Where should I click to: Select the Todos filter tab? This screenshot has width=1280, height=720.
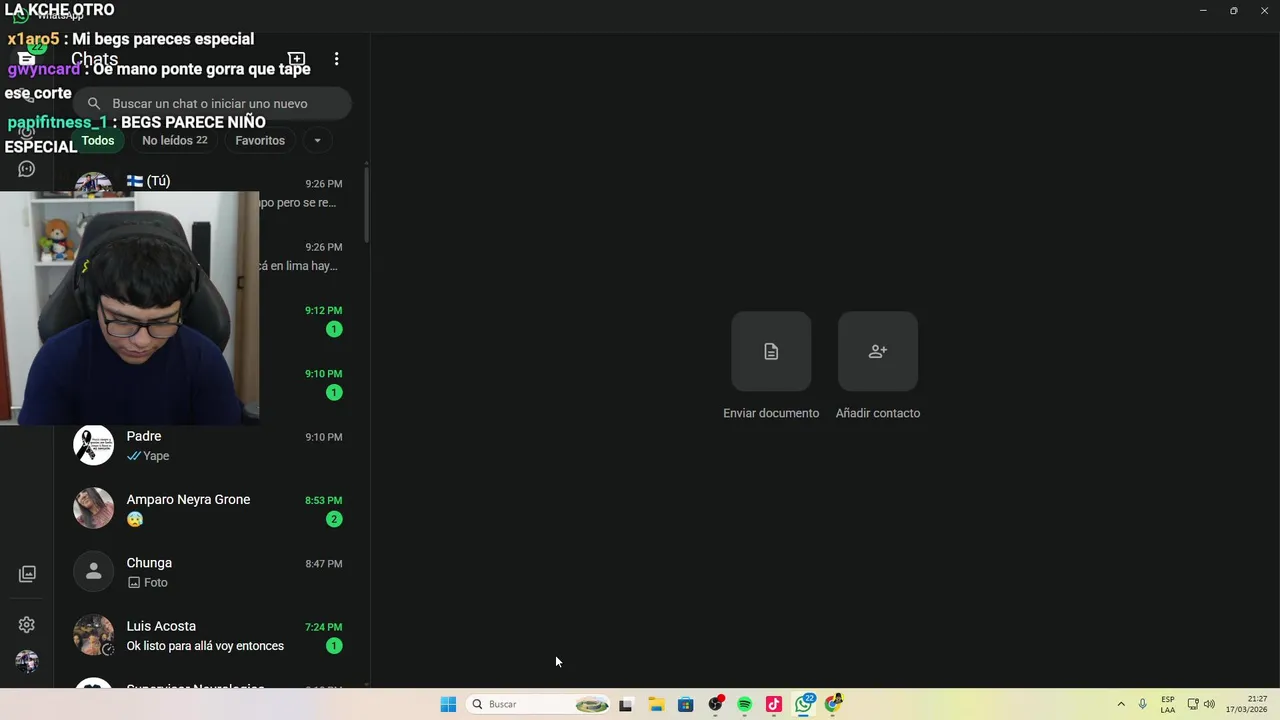coord(98,141)
